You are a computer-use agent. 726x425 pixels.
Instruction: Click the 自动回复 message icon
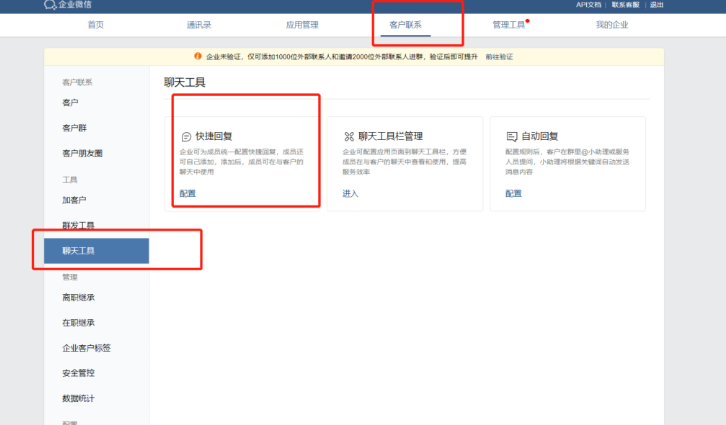[511, 136]
